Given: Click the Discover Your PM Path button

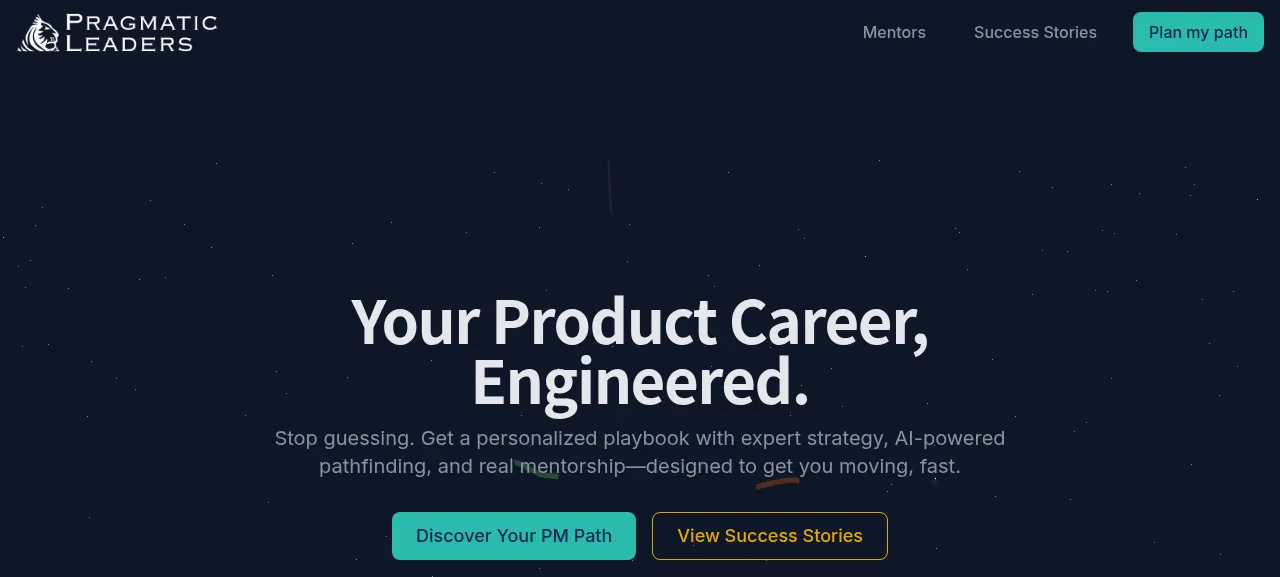Looking at the screenshot, I should [x=514, y=536].
